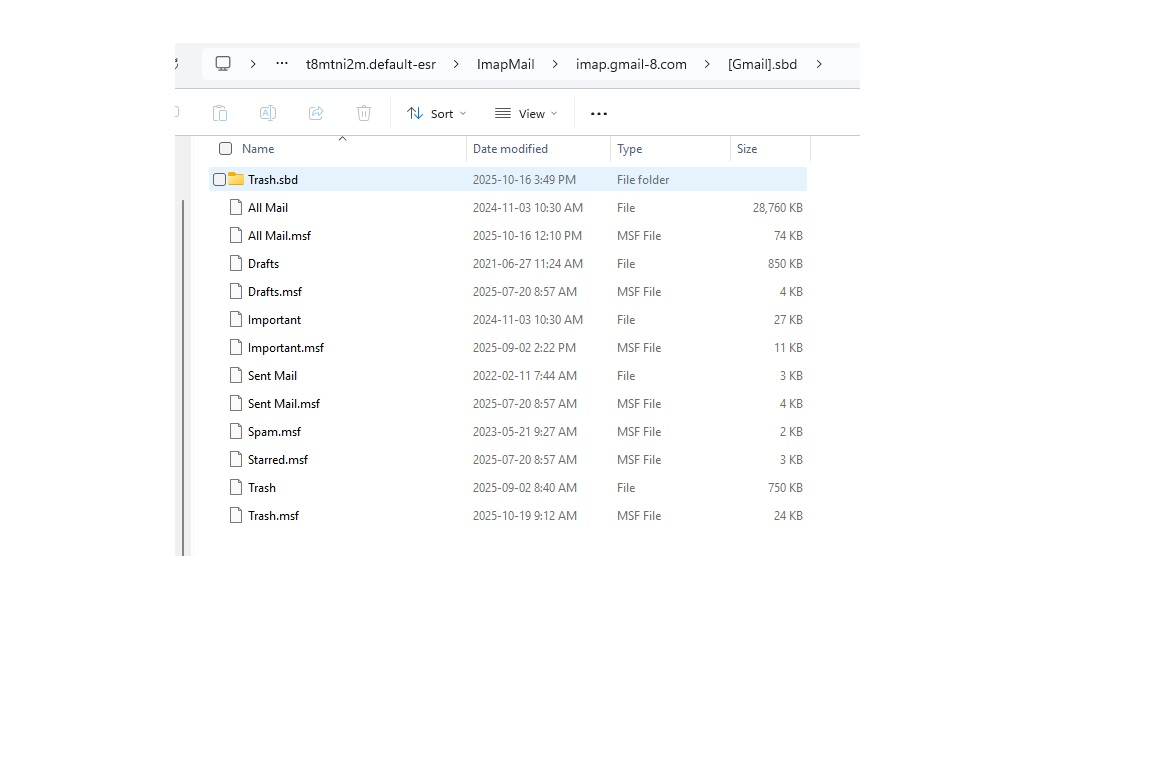The width and height of the screenshot is (1152, 758).
Task: Open the View dropdown
Action: (x=526, y=113)
